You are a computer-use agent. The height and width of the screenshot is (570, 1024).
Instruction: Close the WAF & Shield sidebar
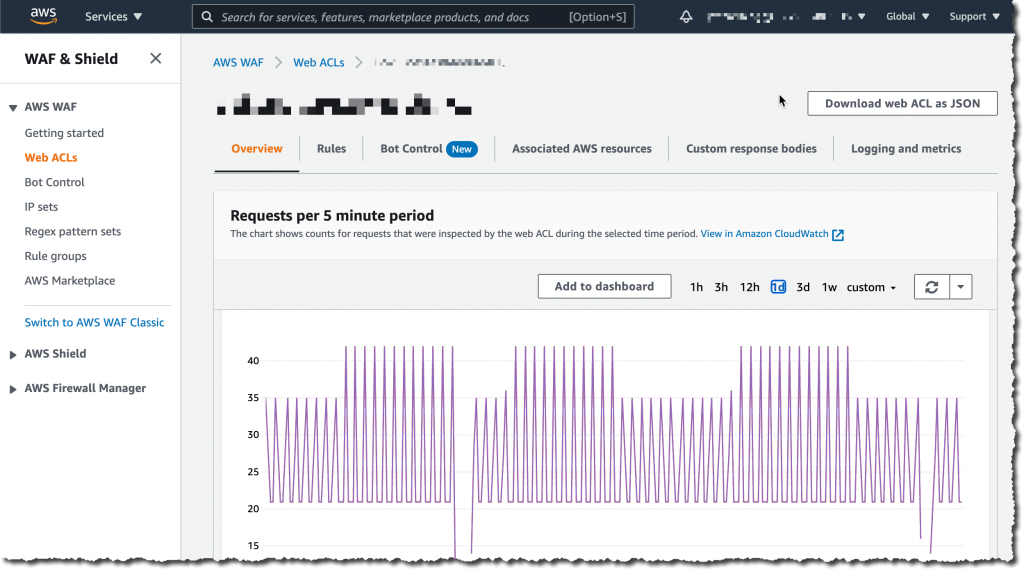click(x=155, y=59)
